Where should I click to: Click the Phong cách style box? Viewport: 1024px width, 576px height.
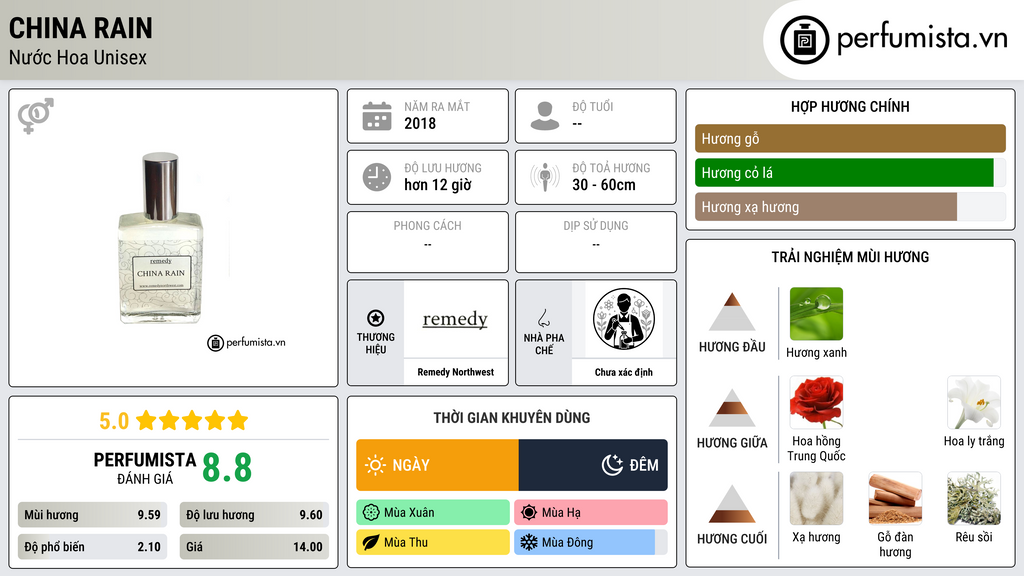pyautogui.click(x=428, y=242)
